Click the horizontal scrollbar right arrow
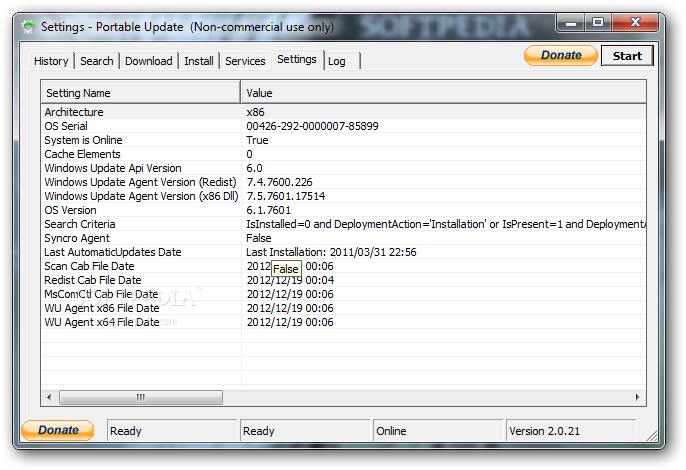Viewport: 686px width, 470px height. tap(637, 397)
